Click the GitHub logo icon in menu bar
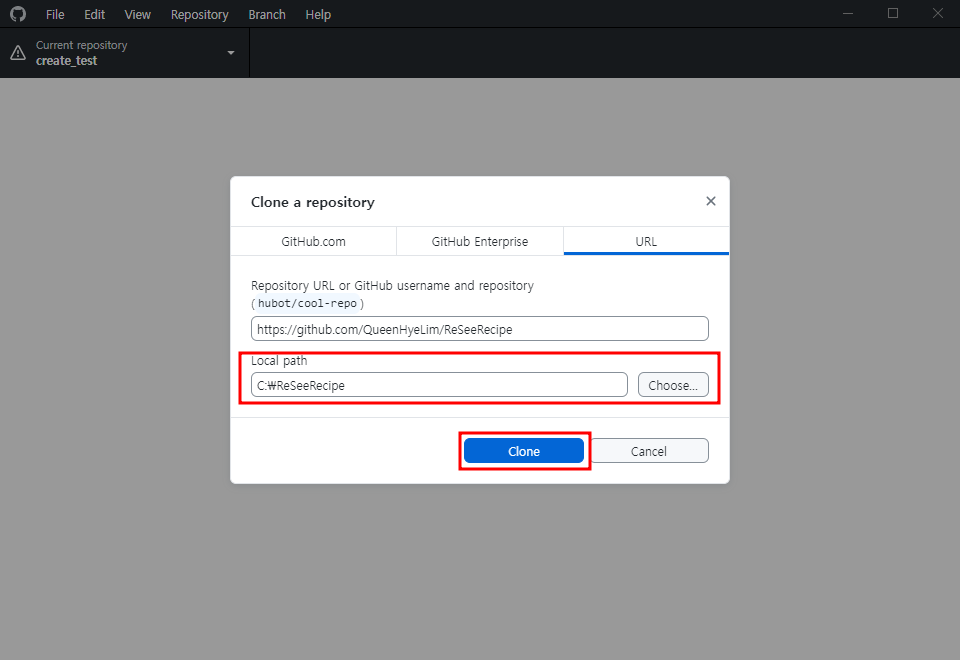The width and height of the screenshot is (960, 660). [x=18, y=14]
